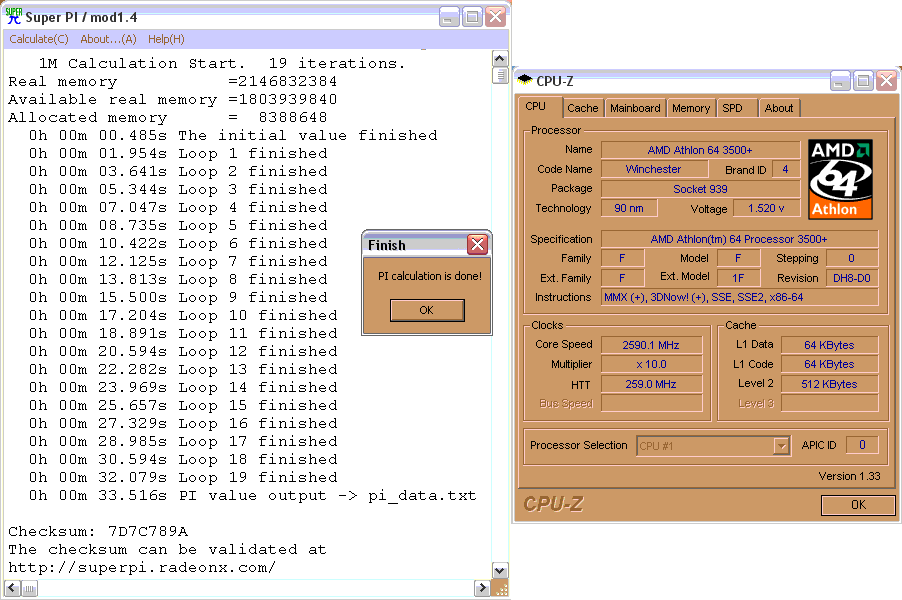Click the Processor Selection CPU #1 combo box
The image size is (902, 600).
click(x=713, y=446)
